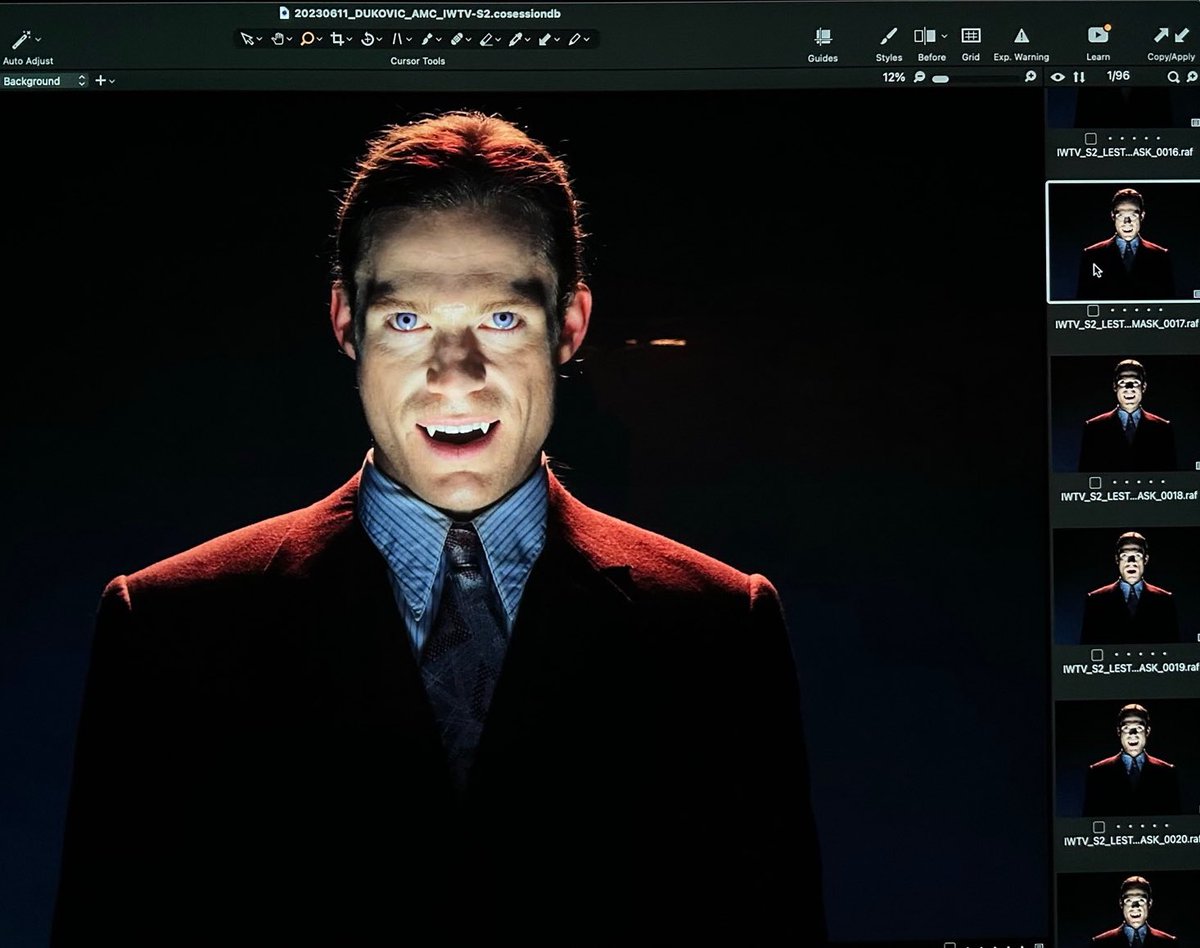Image resolution: width=1200 pixels, height=948 pixels.
Task: Click the file name IWTV_S2_LEST...ASK_0016.raf
Action: click(x=1125, y=152)
